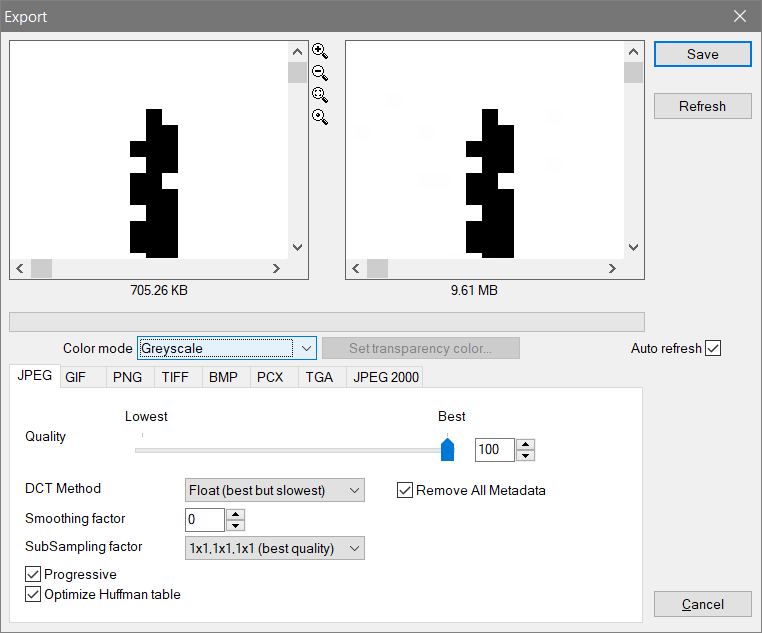Viewport: 762px width, 633px height.
Task: Select the JPEG 2000 tab
Action: (x=386, y=377)
